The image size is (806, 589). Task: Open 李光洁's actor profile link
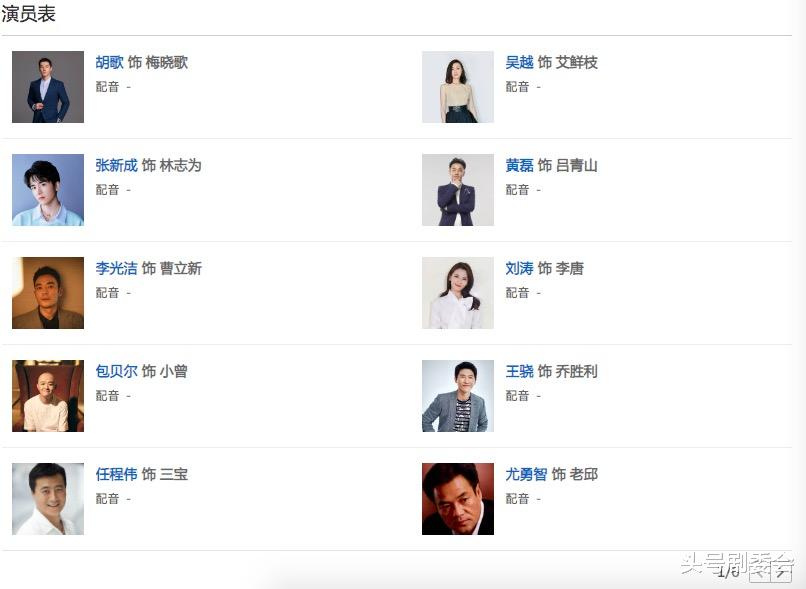[x=116, y=268]
